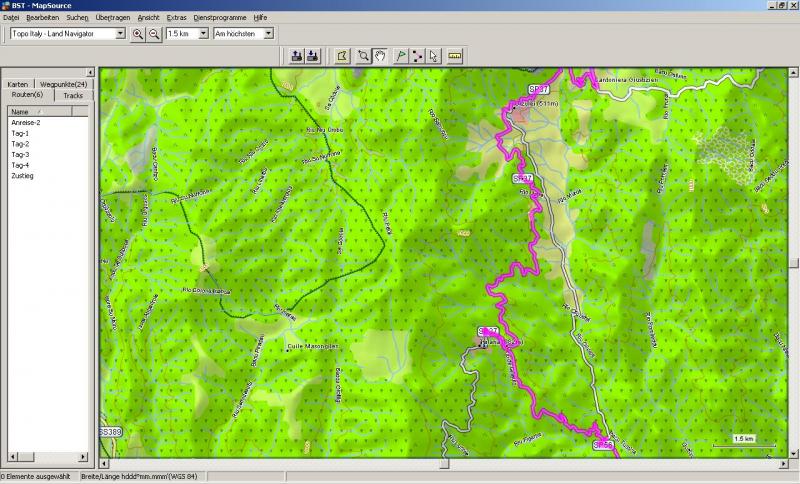Select the distance measure ruler tool
Viewport: 800px width, 484px height.
(455, 55)
